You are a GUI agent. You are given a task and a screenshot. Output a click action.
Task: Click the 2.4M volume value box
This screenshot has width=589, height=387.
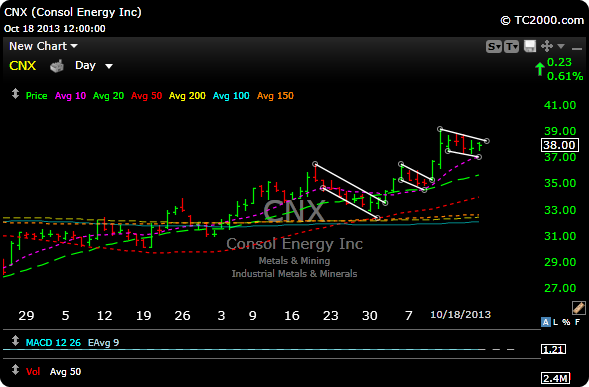tap(556, 378)
